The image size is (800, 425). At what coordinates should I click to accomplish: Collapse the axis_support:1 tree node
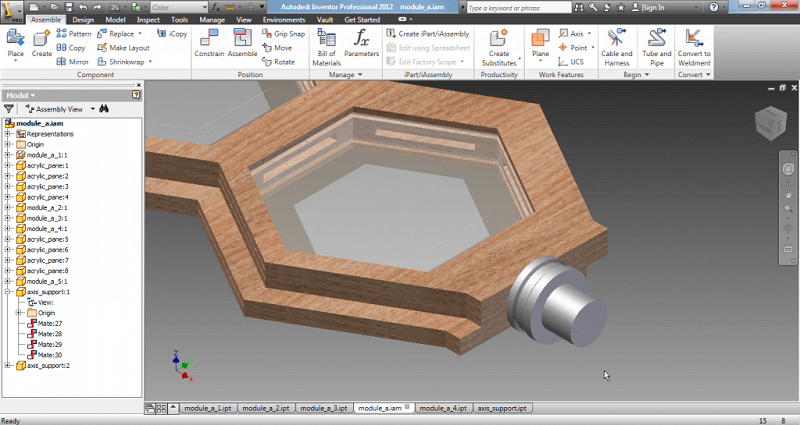coord(8,292)
